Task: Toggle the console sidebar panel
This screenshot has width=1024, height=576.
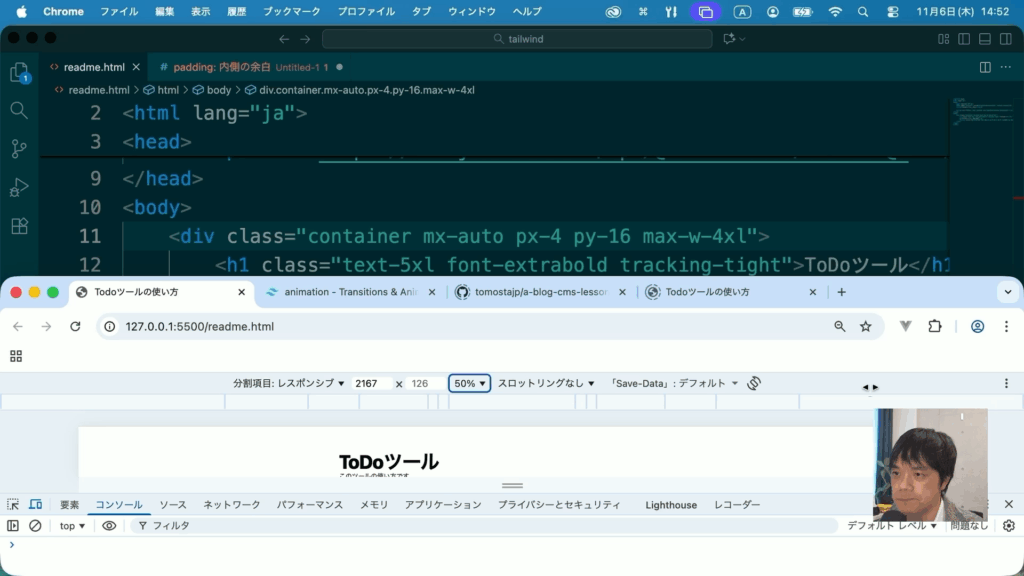Action: click(13, 525)
